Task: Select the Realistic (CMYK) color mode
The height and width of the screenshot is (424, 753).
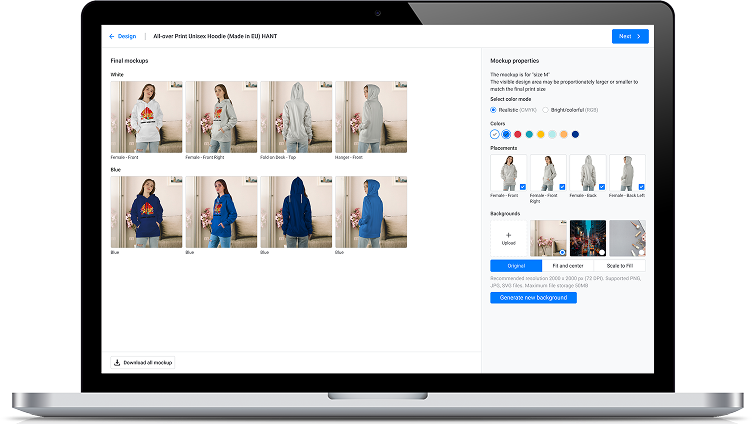Action: (493, 110)
